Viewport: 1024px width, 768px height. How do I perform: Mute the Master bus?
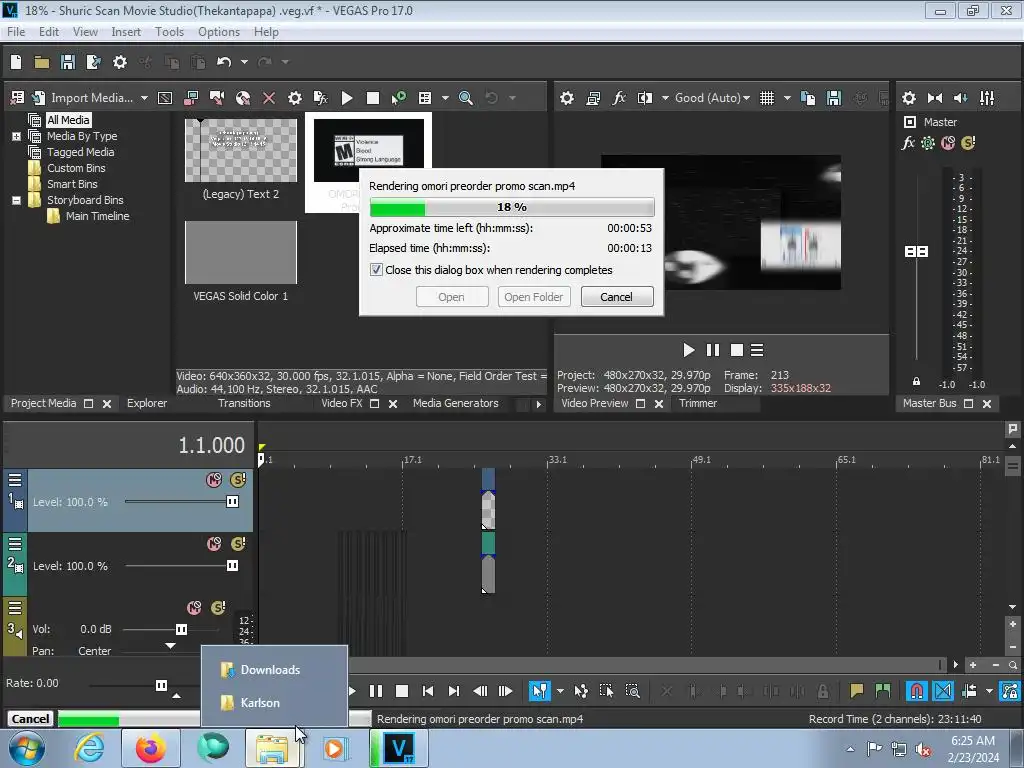(948, 142)
